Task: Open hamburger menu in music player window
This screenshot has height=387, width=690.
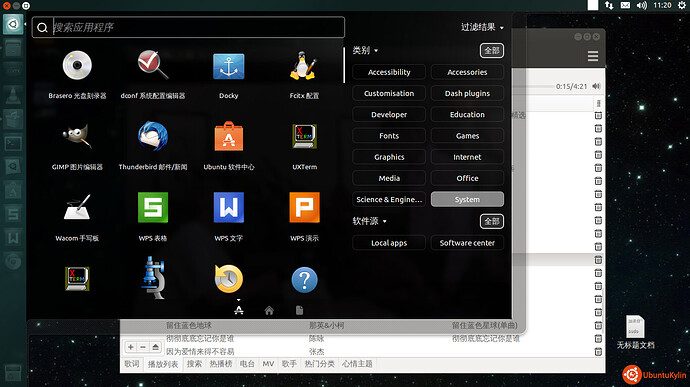Action: [593, 56]
